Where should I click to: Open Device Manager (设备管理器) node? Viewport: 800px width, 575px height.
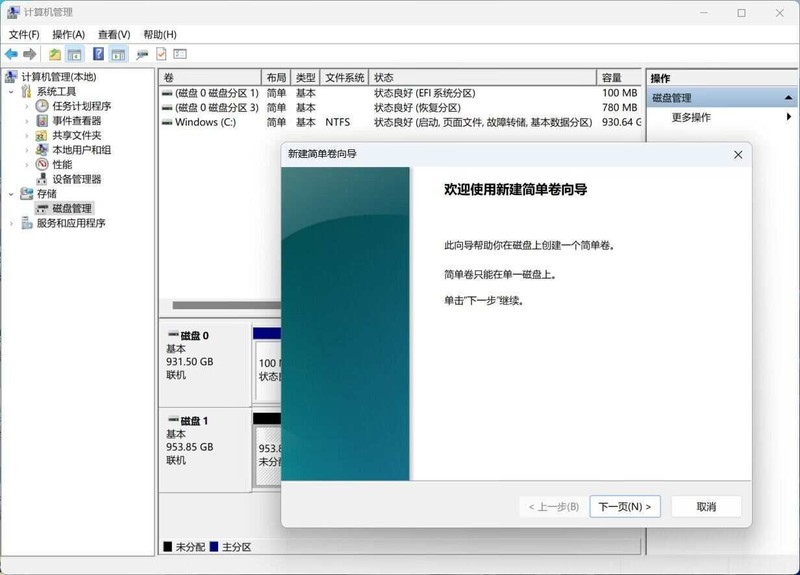coord(77,179)
